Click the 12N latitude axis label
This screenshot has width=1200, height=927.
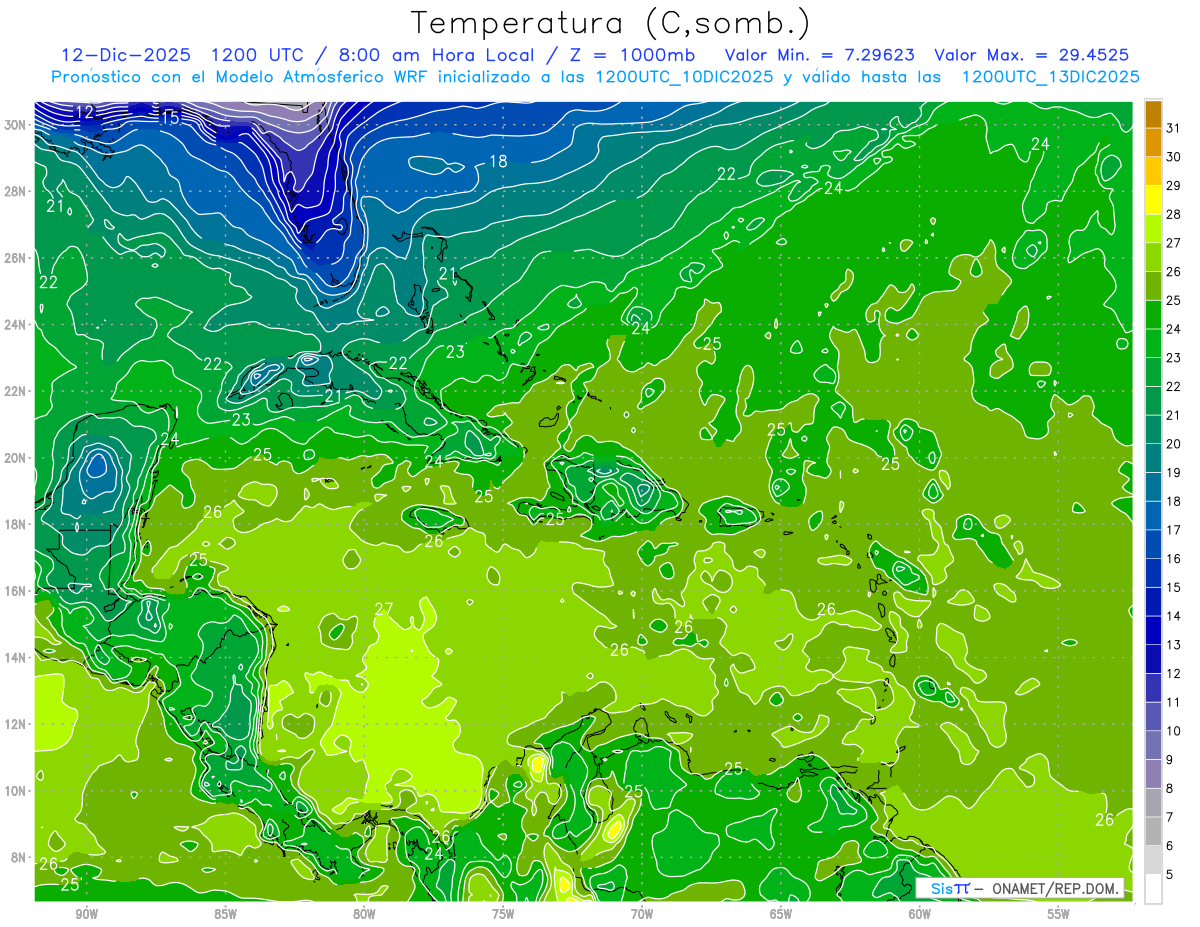pos(15,724)
